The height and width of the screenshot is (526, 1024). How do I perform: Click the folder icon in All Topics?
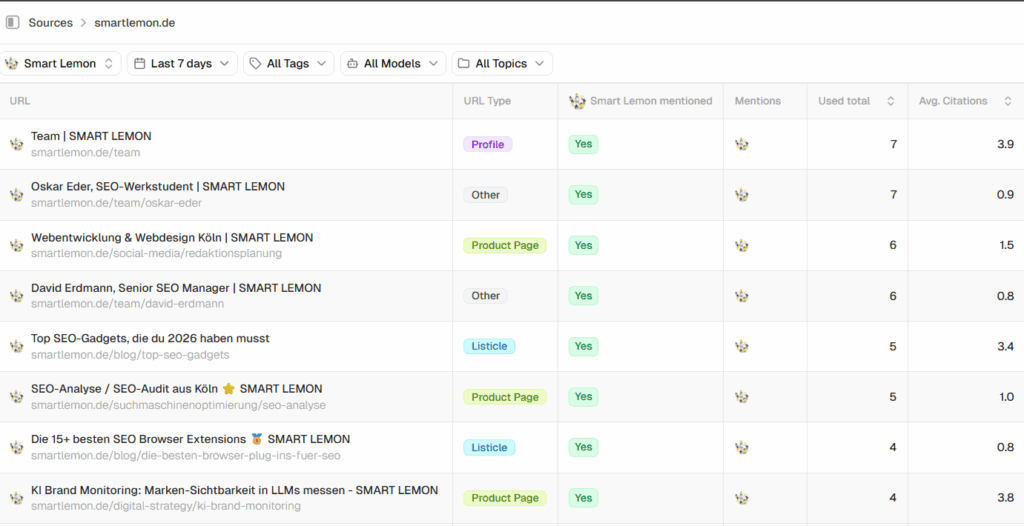[464, 63]
